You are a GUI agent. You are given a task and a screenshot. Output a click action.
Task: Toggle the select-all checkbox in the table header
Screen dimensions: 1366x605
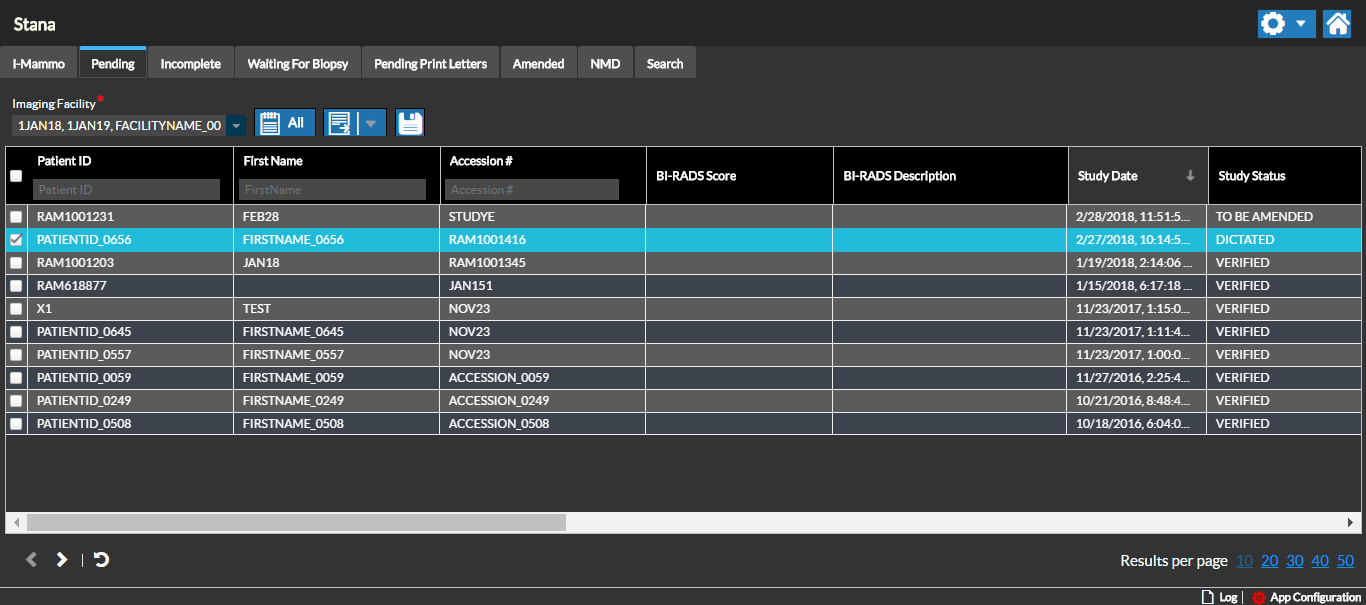click(x=16, y=176)
